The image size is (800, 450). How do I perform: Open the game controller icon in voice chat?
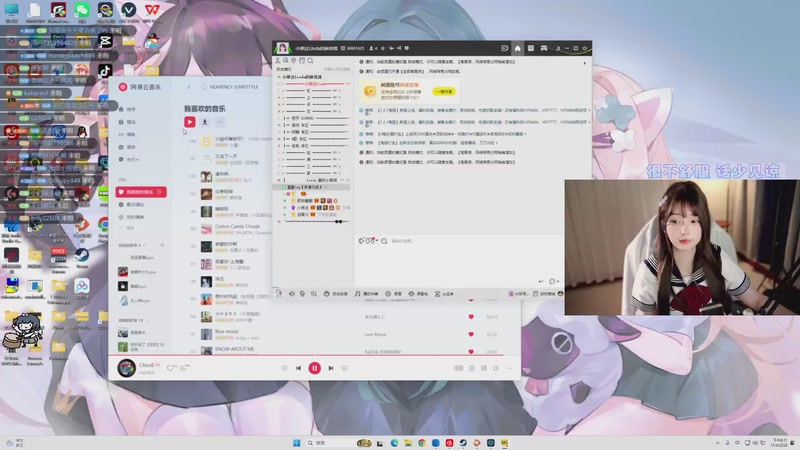(544, 48)
